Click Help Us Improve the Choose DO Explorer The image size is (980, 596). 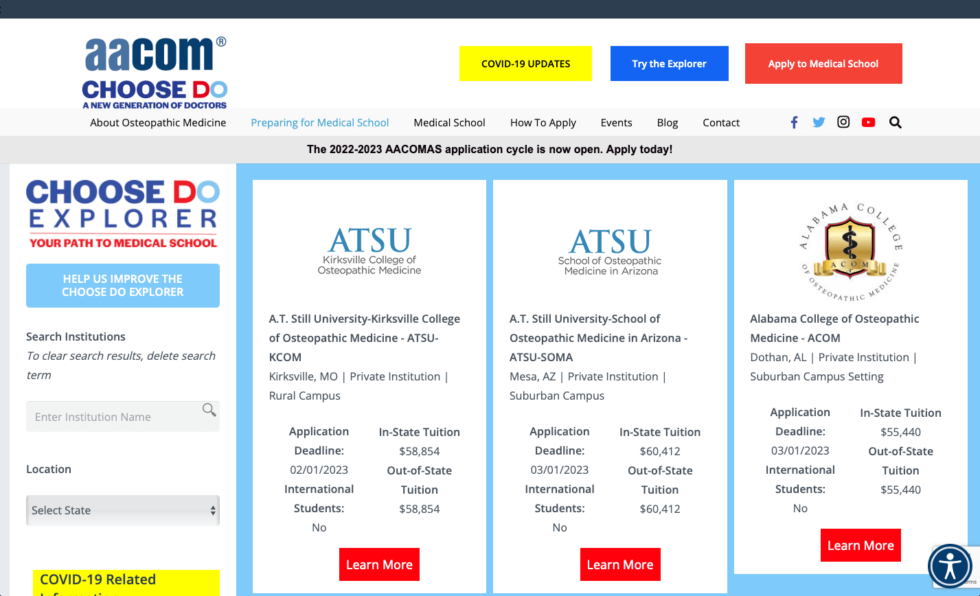122,285
